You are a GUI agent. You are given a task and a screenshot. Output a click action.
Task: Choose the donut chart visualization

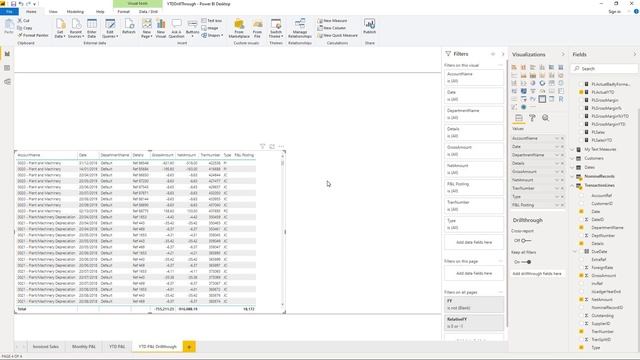coord(542,83)
